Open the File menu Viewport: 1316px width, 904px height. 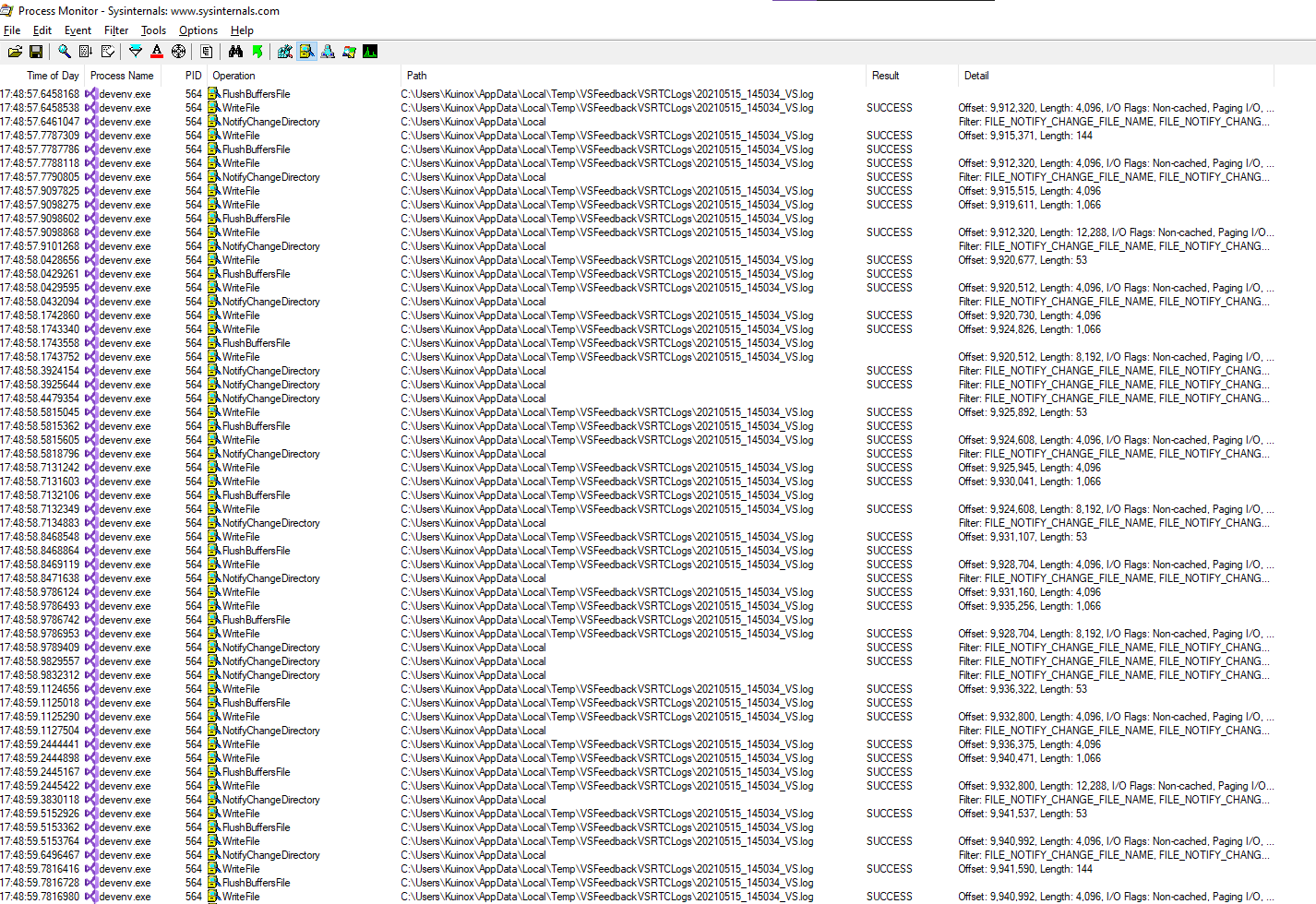click(x=12, y=30)
